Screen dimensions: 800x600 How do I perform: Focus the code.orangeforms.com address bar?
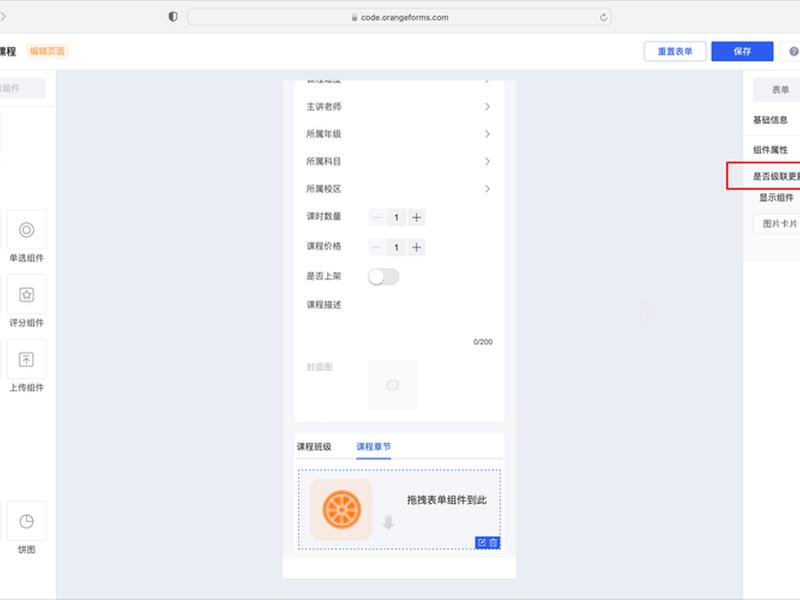pos(399,17)
